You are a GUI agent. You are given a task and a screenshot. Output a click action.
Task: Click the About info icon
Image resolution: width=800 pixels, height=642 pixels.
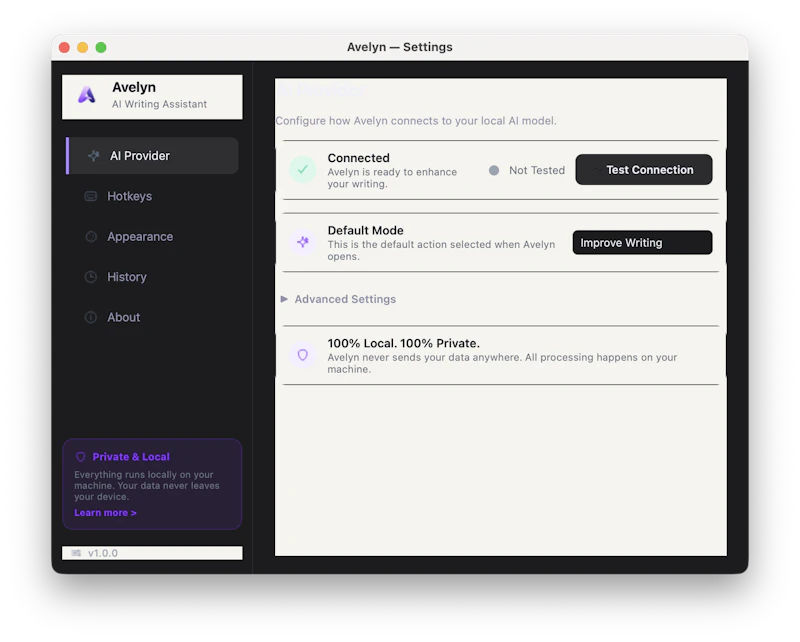pos(91,317)
